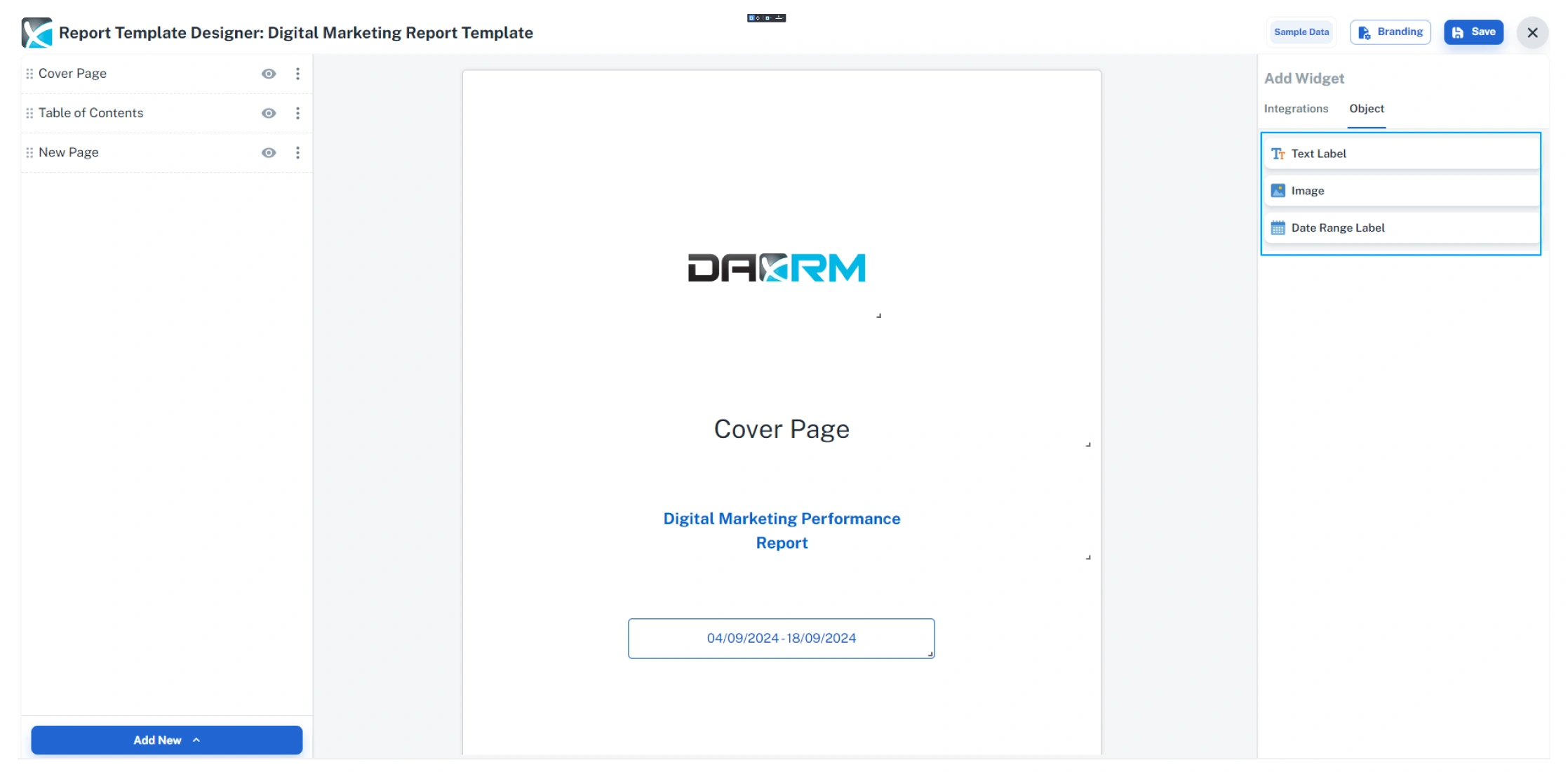This screenshot has height=772, width=1568.
Task: Click the Text Label widget icon
Action: [1278, 154]
